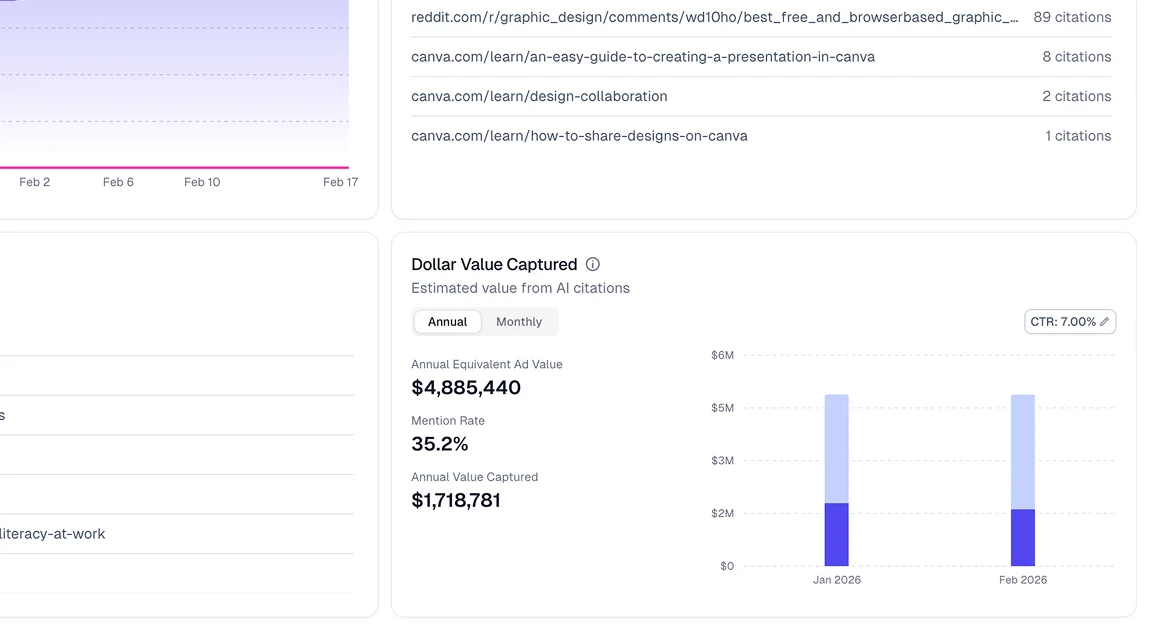Open the Canva presentation guide link
Viewport: 1152px width, 632px height.
[x=643, y=57]
